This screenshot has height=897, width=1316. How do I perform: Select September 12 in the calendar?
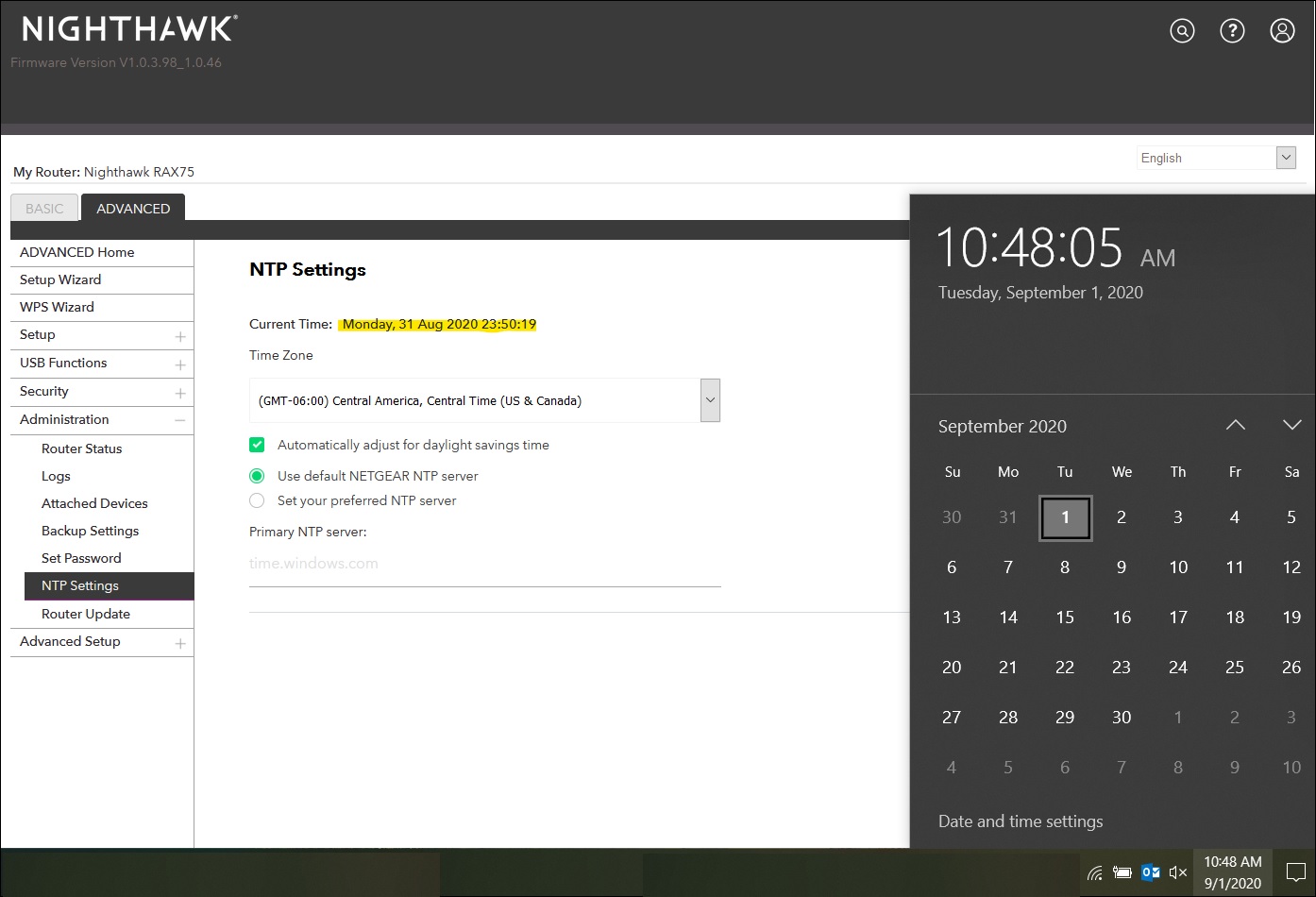pos(1291,567)
